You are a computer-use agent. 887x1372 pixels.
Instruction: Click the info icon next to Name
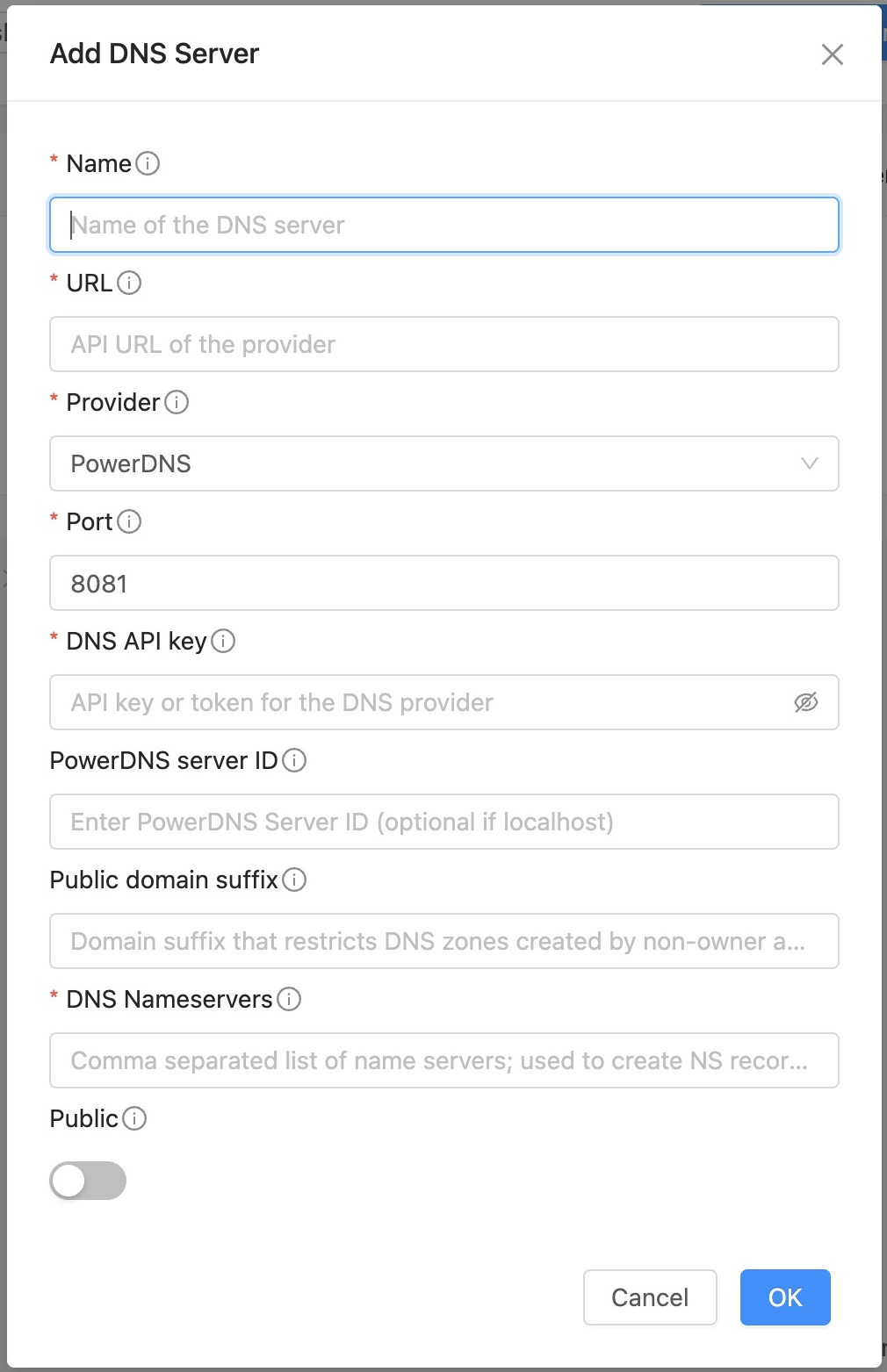pyautogui.click(x=148, y=163)
